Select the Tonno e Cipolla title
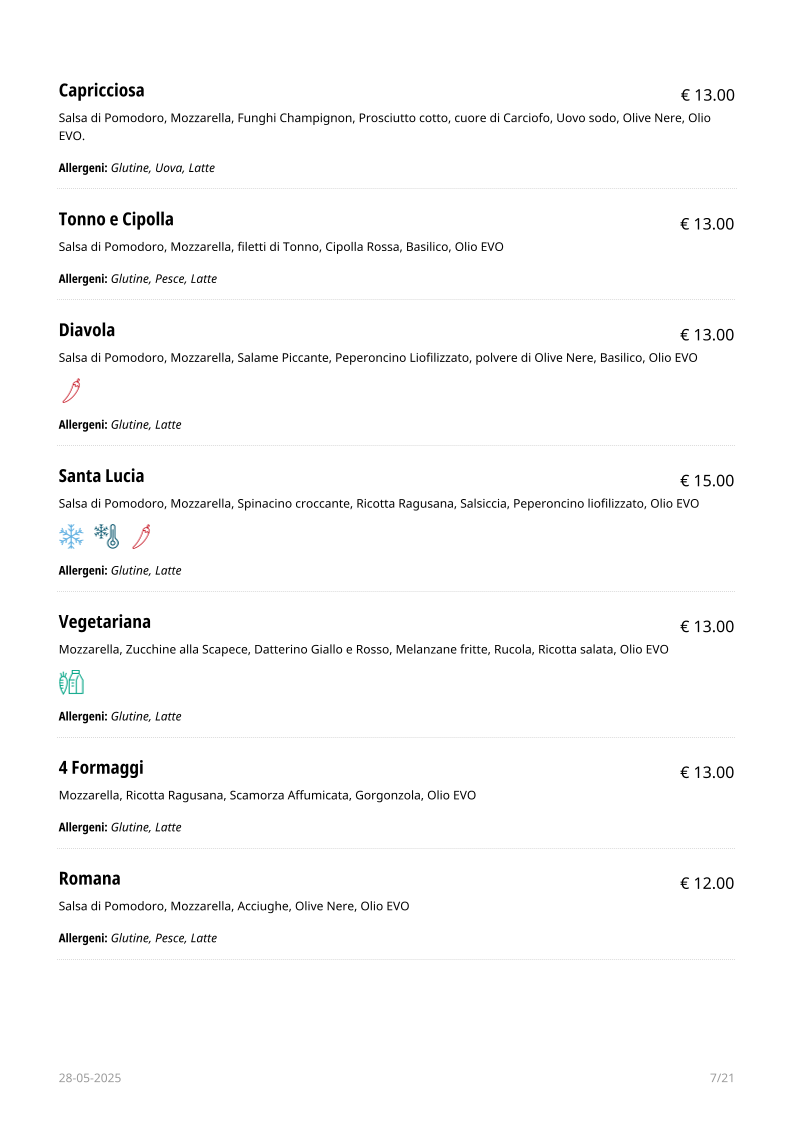The height and width of the screenshot is (1122, 793). 116,220
